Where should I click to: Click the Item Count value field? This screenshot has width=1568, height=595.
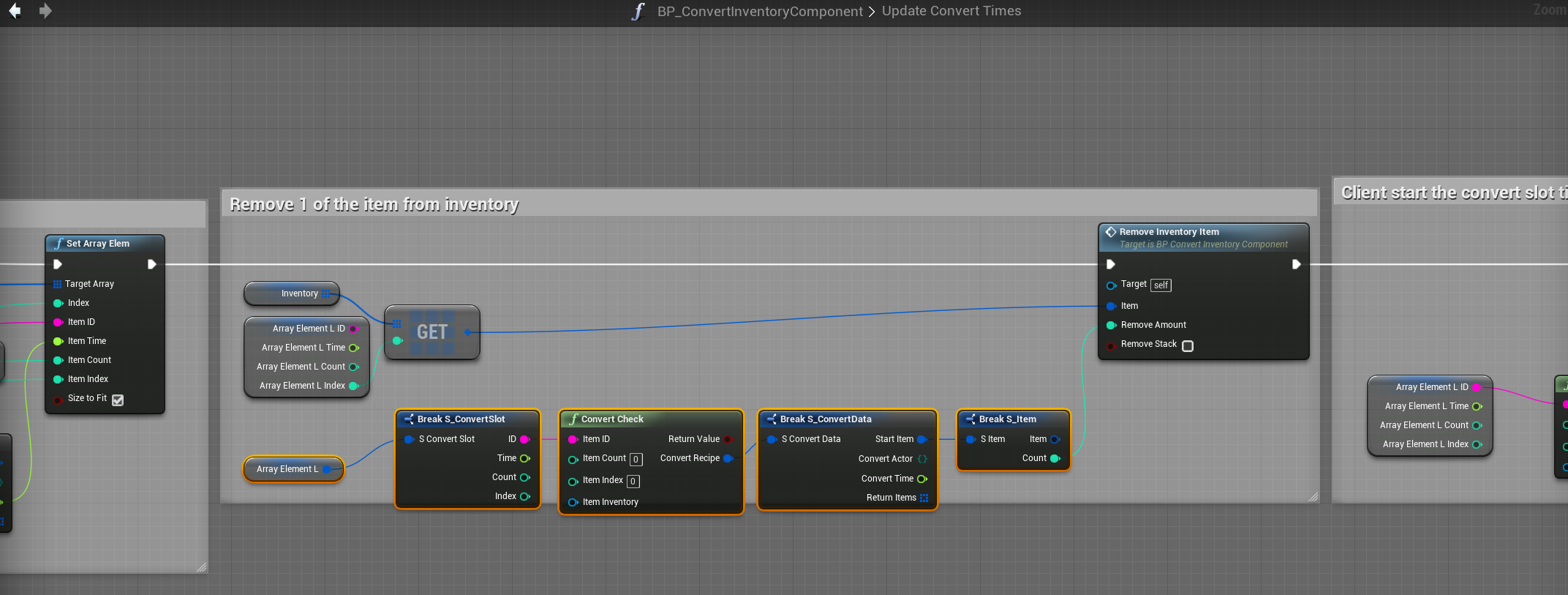636,460
